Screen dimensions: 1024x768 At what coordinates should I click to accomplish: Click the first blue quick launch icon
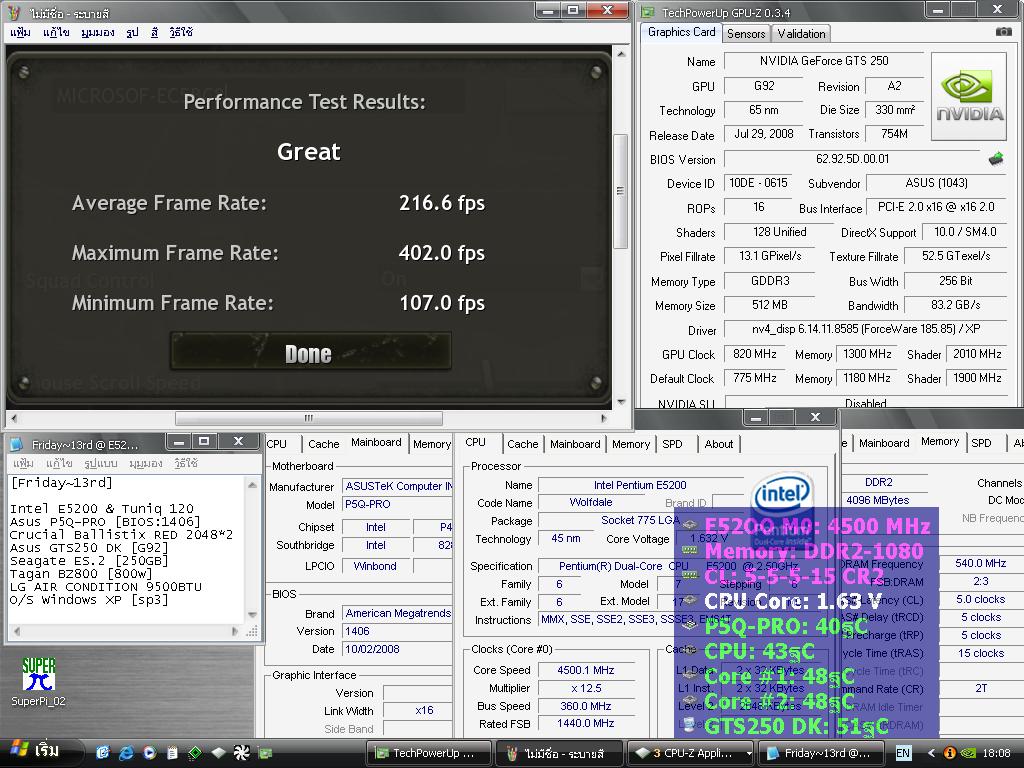click(103, 753)
